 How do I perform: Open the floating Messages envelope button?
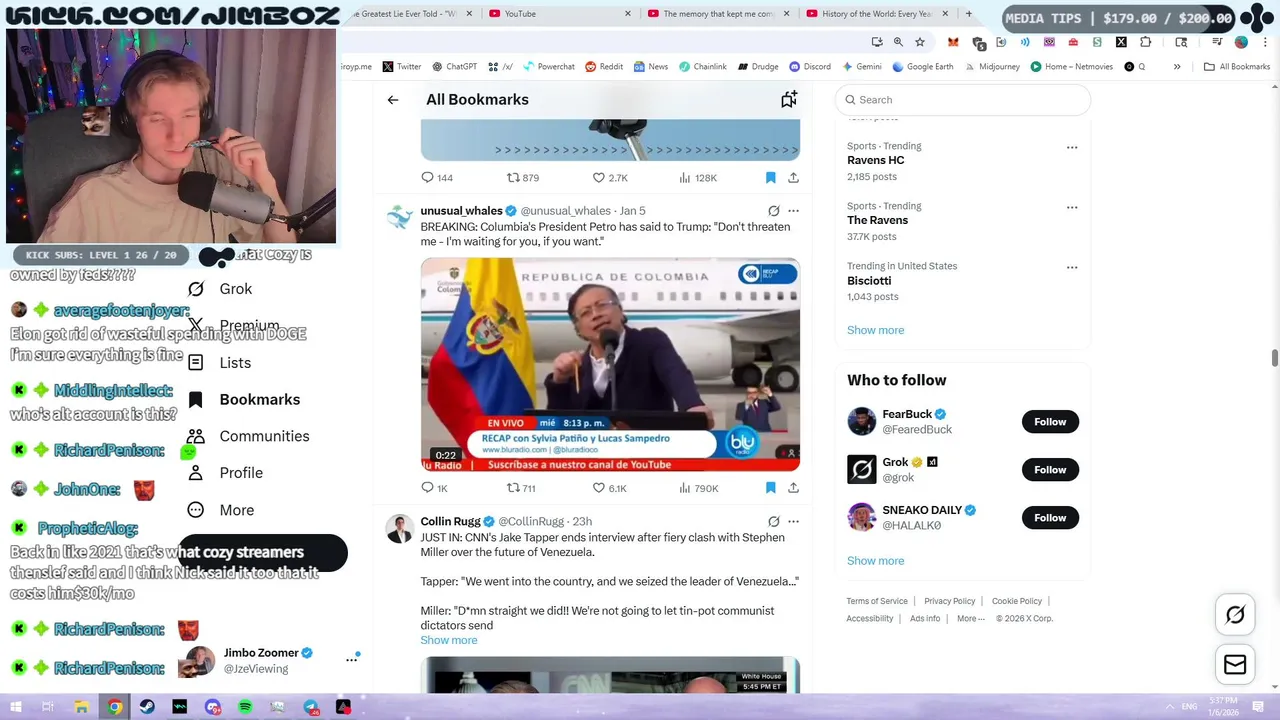pyautogui.click(x=1235, y=665)
